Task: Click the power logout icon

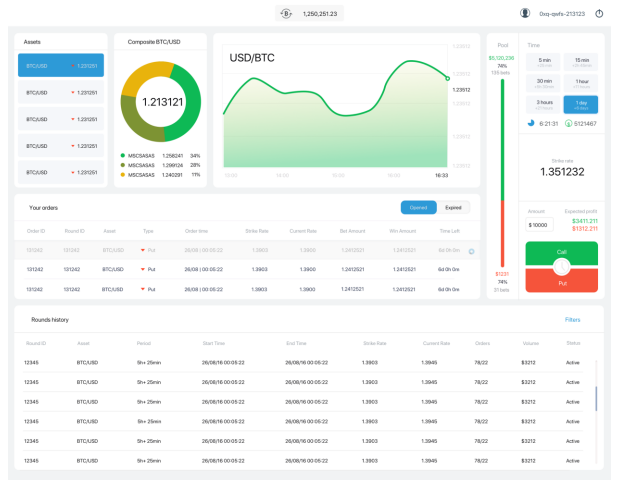Action: (x=599, y=14)
